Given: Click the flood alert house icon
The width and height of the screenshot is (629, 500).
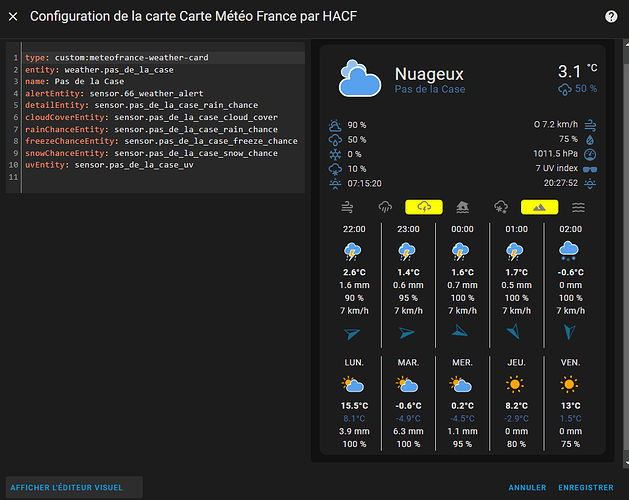Looking at the screenshot, I should click(x=463, y=207).
